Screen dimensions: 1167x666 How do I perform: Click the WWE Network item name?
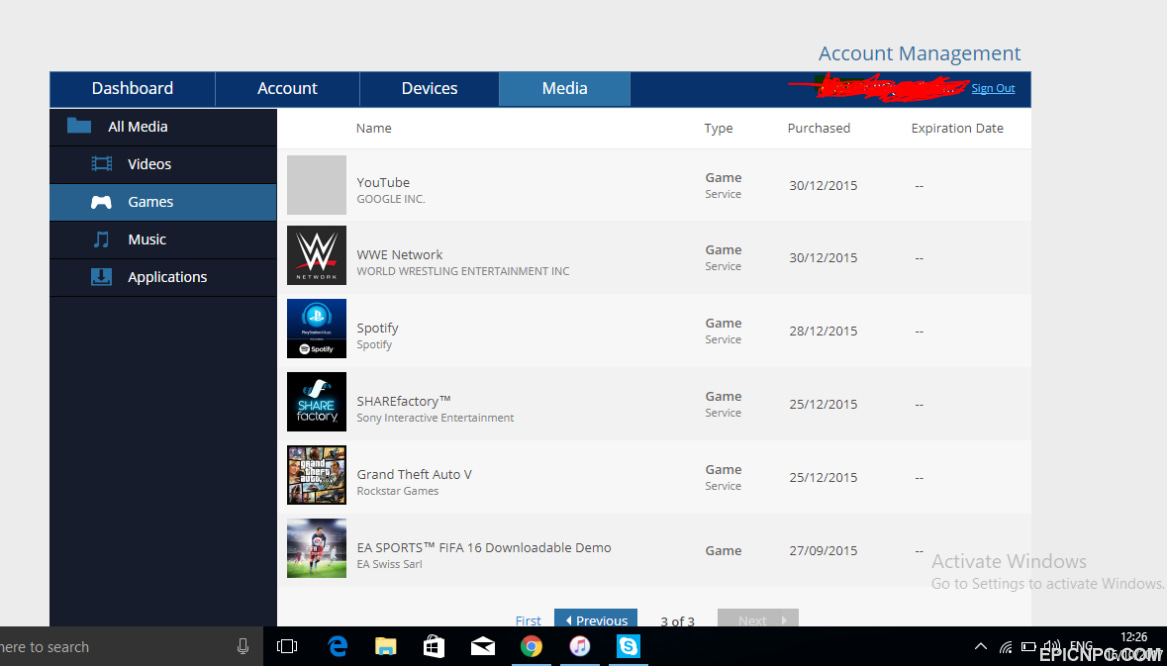click(x=399, y=254)
